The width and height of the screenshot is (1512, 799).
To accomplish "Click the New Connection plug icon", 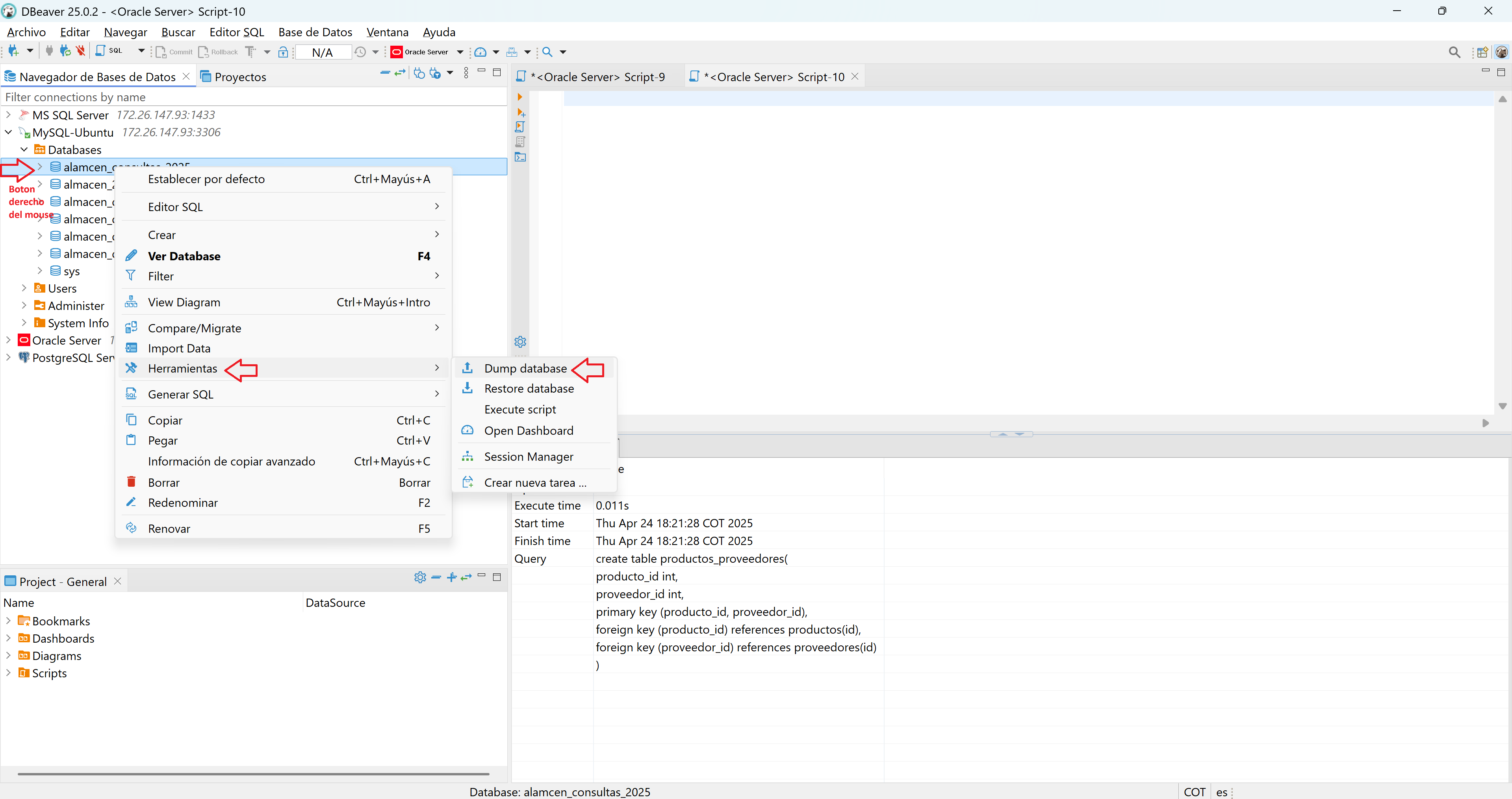I will tap(14, 51).
